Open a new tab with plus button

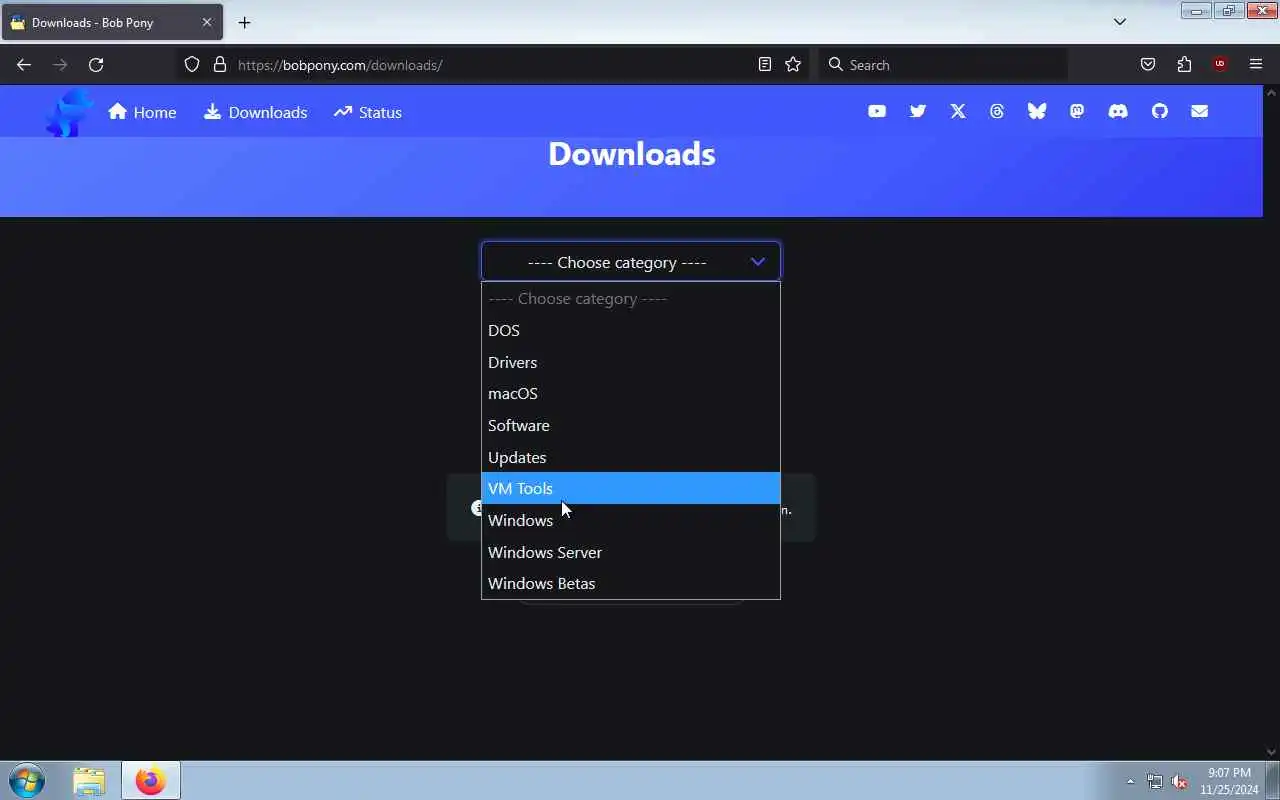click(x=244, y=22)
